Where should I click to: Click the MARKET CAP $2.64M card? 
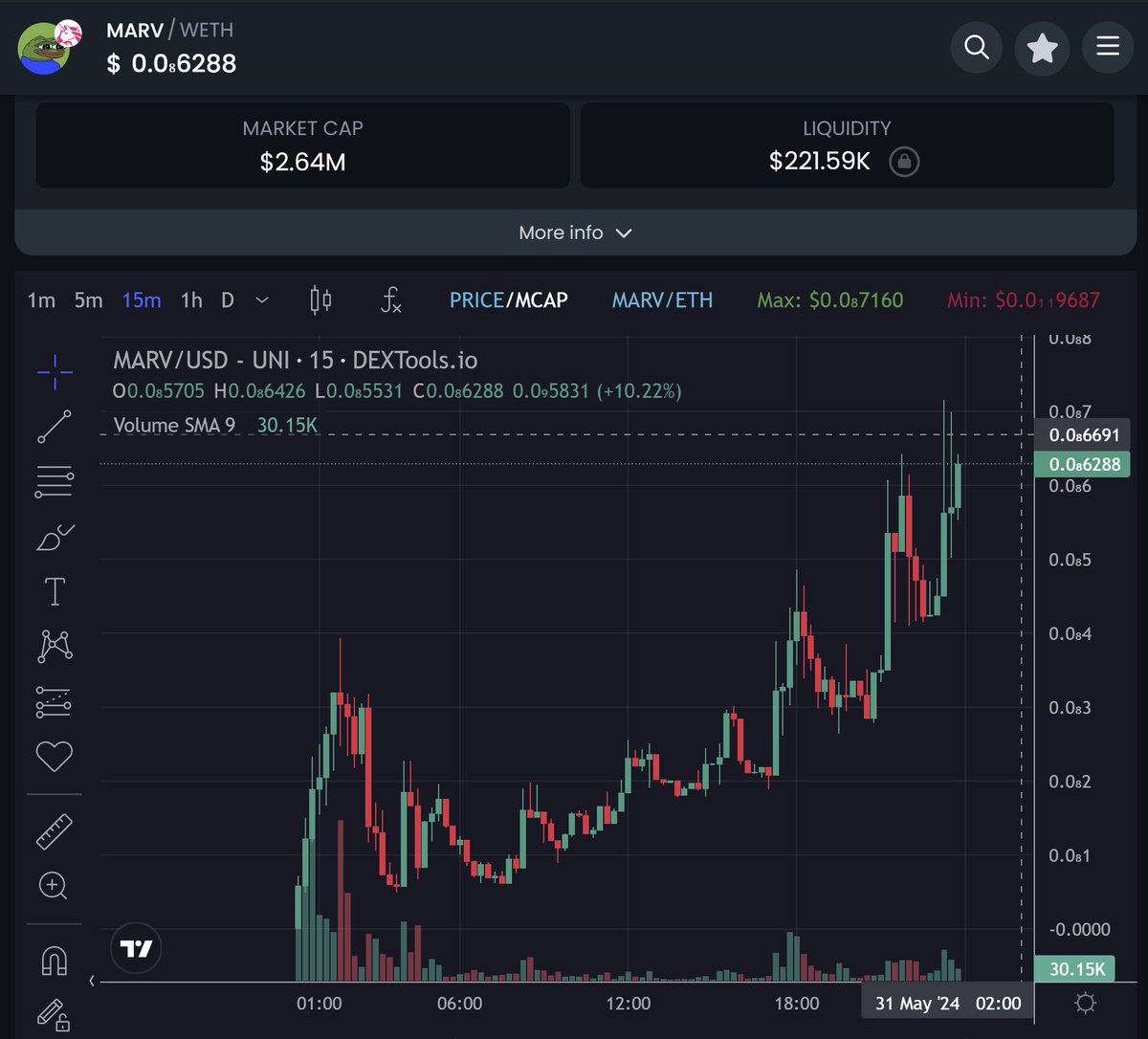tap(302, 145)
